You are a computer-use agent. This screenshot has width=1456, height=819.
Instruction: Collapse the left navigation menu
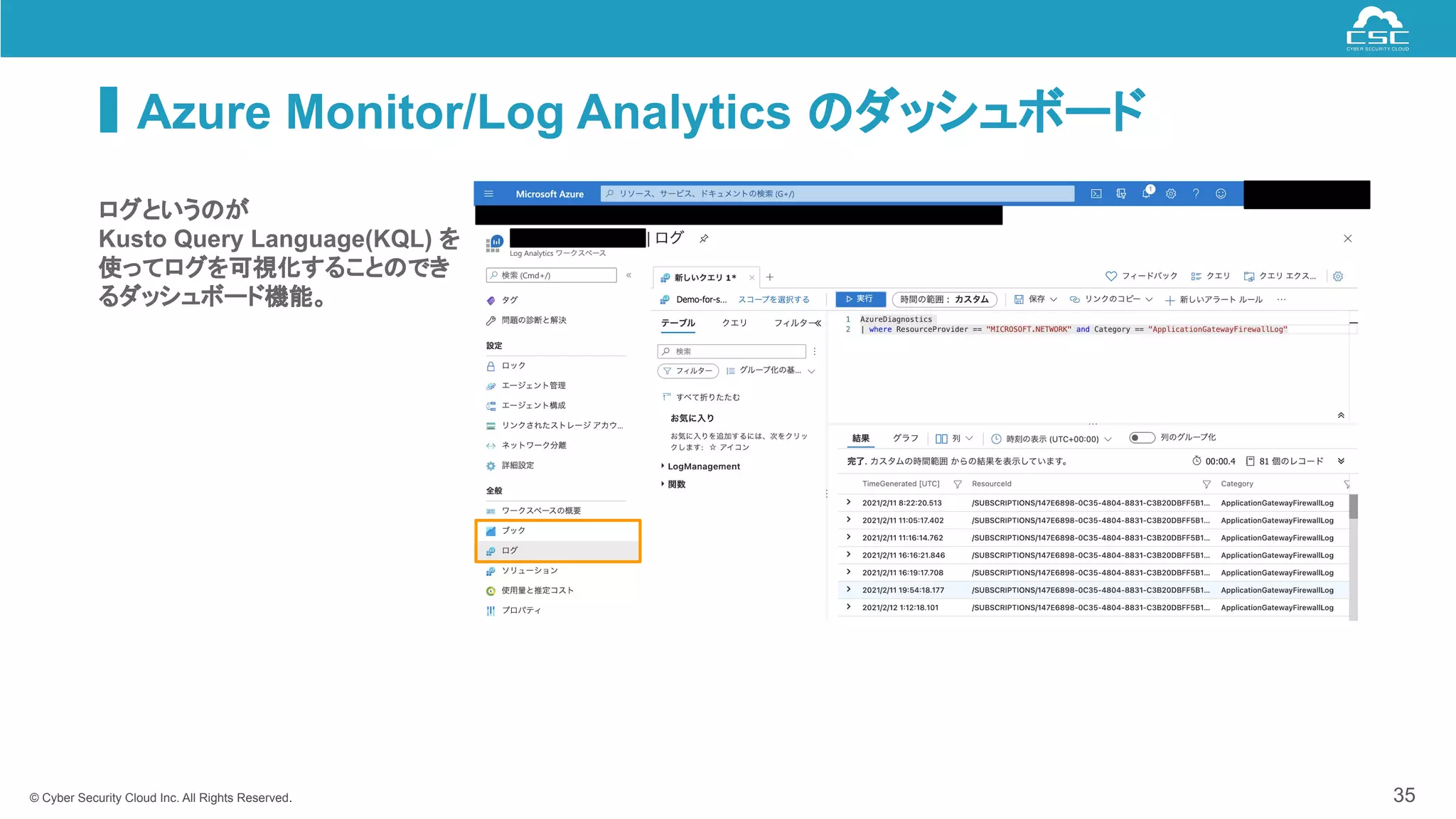(628, 275)
